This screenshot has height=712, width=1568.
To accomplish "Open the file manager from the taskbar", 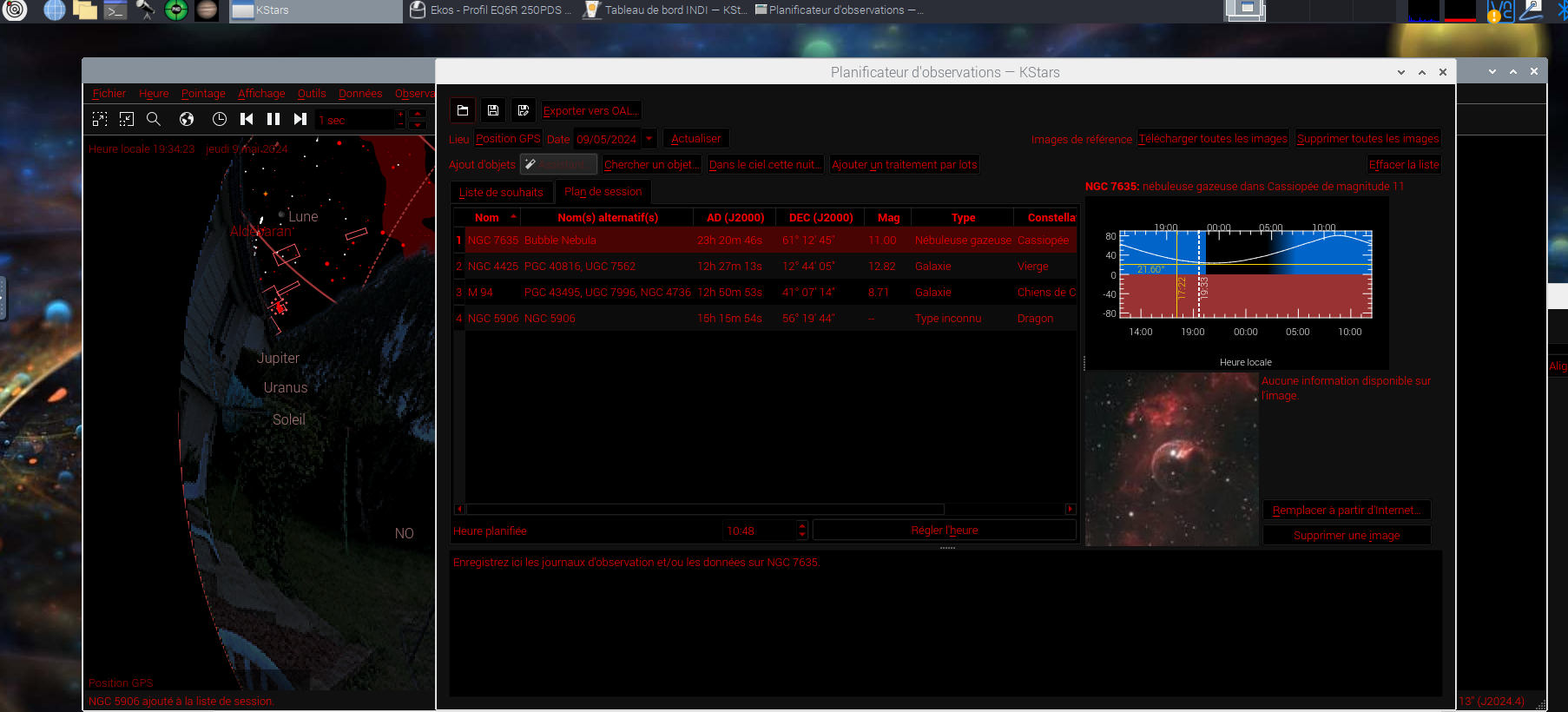I will pyautogui.click(x=84, y=10).
